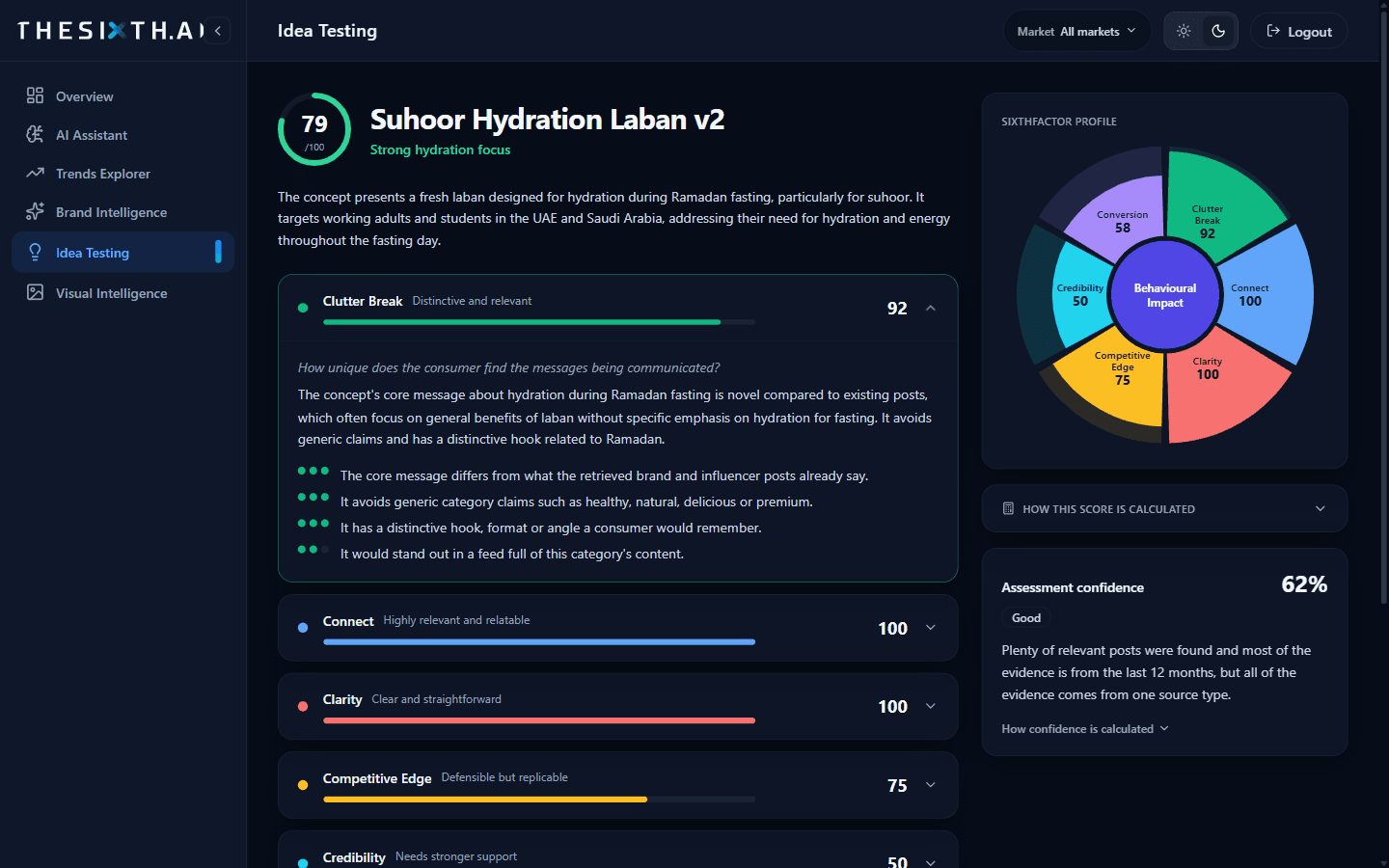Select Idea Testing in sidebar

pyautogui.click(x=123, y=252)
